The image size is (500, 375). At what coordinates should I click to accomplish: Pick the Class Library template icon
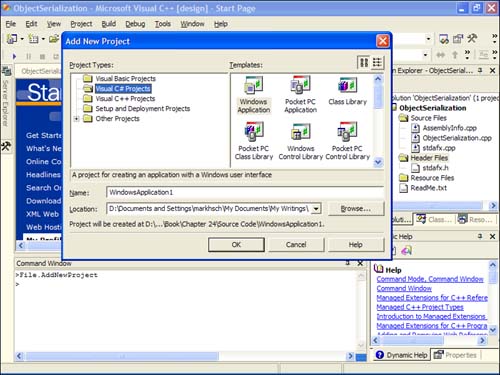point(347,85)
